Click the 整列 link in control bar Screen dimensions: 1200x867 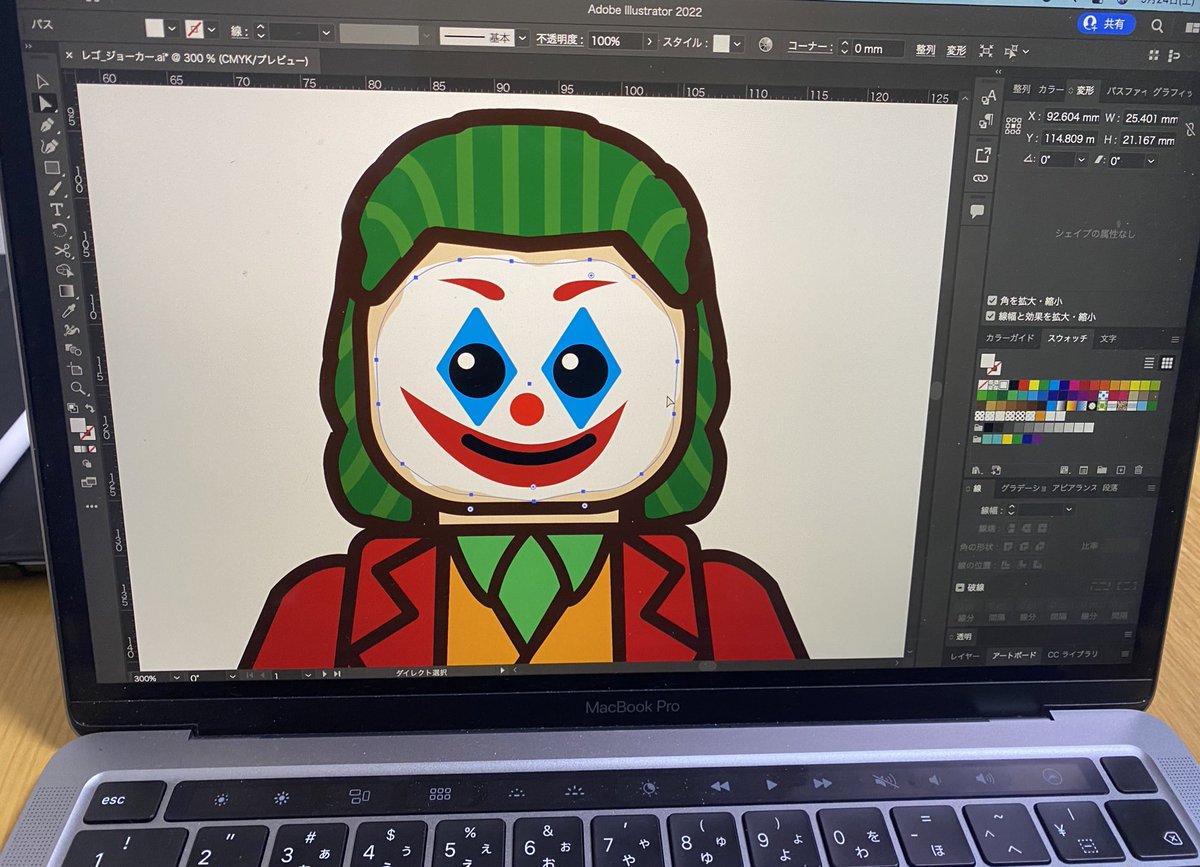pyautogui.click(x=926, y=49)
